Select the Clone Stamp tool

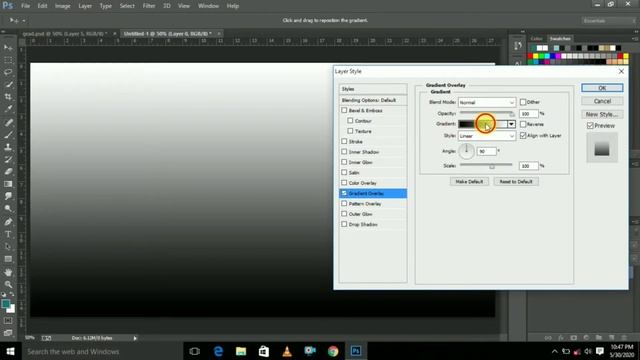tap(8, 147)
